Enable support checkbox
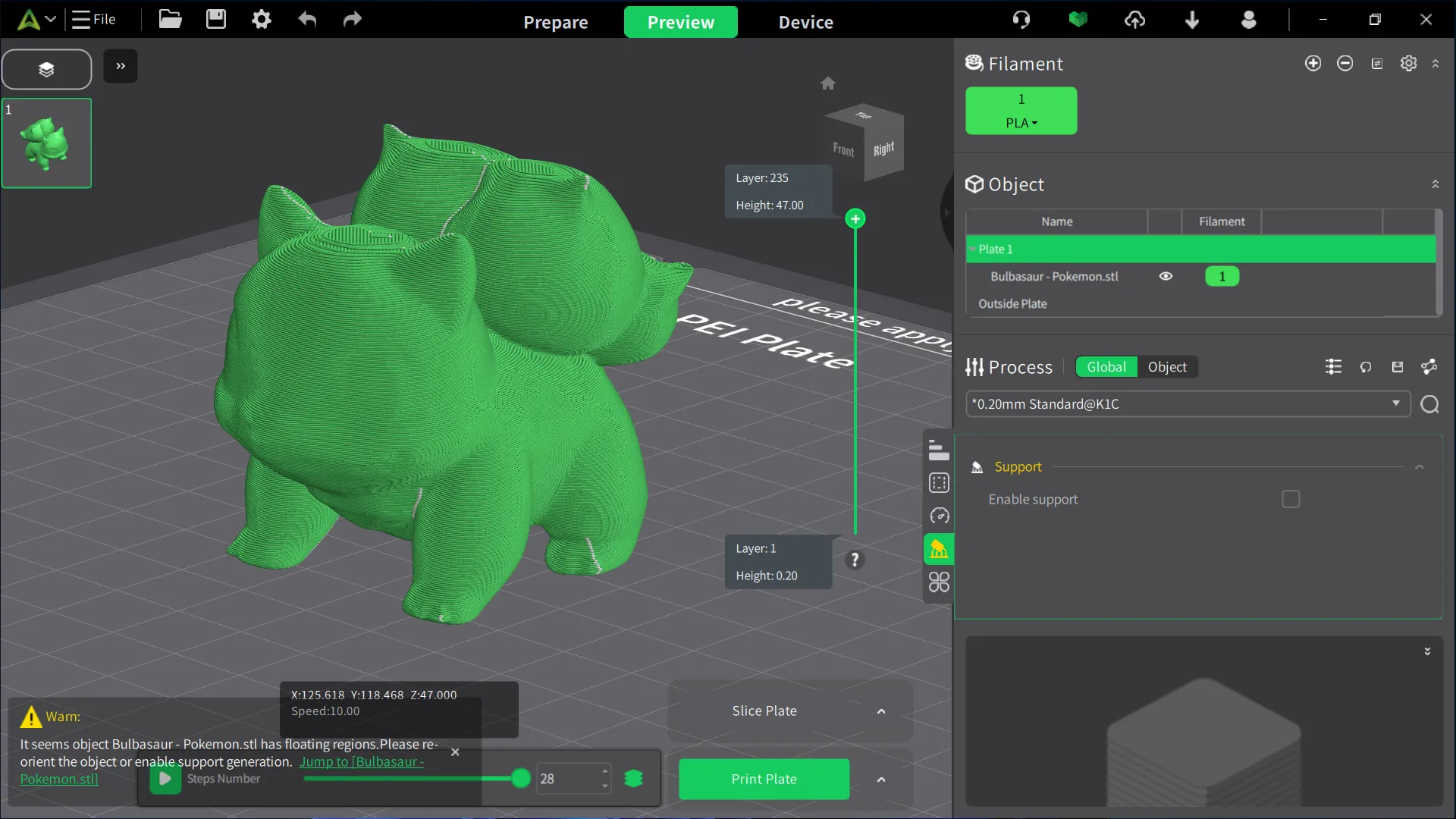 [x=1291, y=499]
